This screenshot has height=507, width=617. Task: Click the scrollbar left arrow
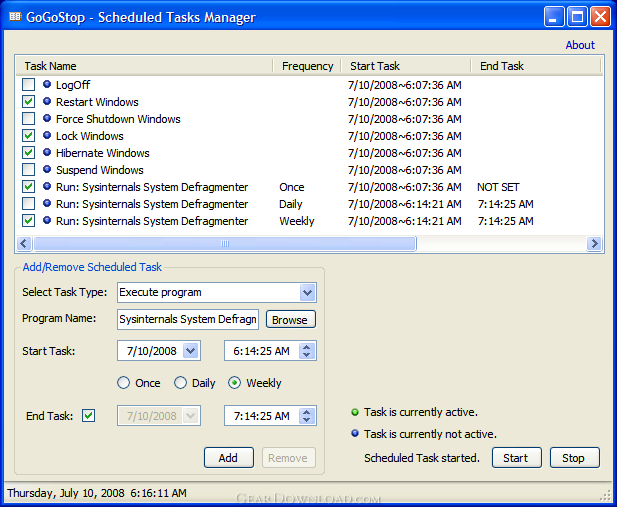click(24, 244)
